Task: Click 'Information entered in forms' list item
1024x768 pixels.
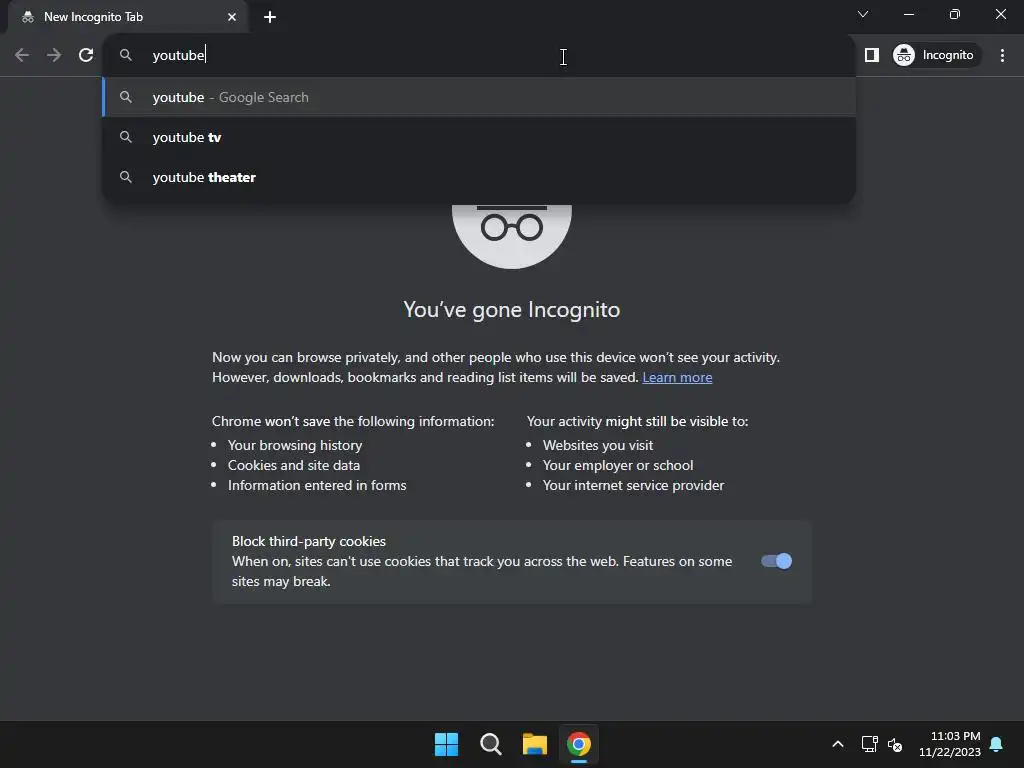Action: (x=317, y=485)
